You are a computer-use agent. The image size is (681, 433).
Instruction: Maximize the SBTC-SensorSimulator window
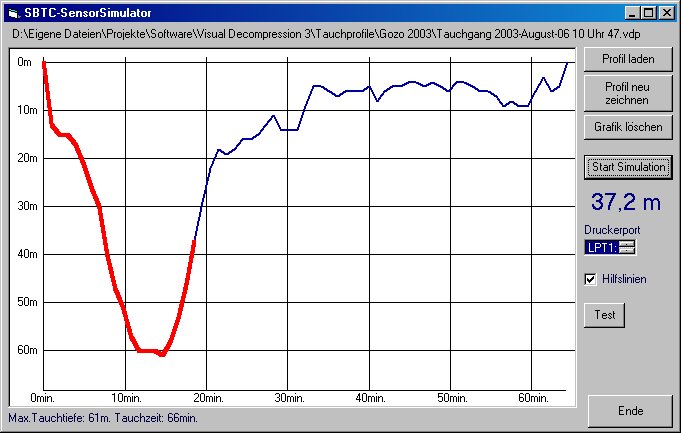649,12
